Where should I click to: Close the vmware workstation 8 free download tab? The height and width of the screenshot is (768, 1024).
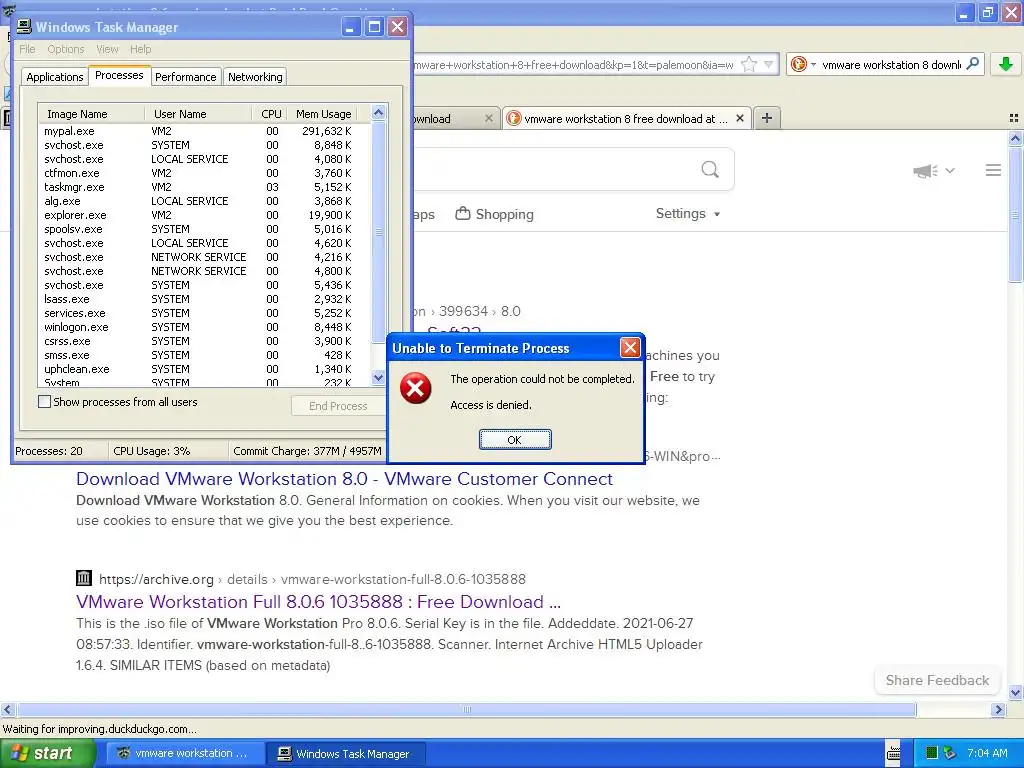click(739, 118)
